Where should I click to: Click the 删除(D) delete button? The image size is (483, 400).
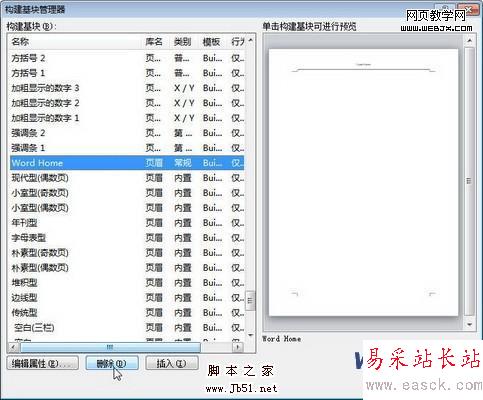112,363
